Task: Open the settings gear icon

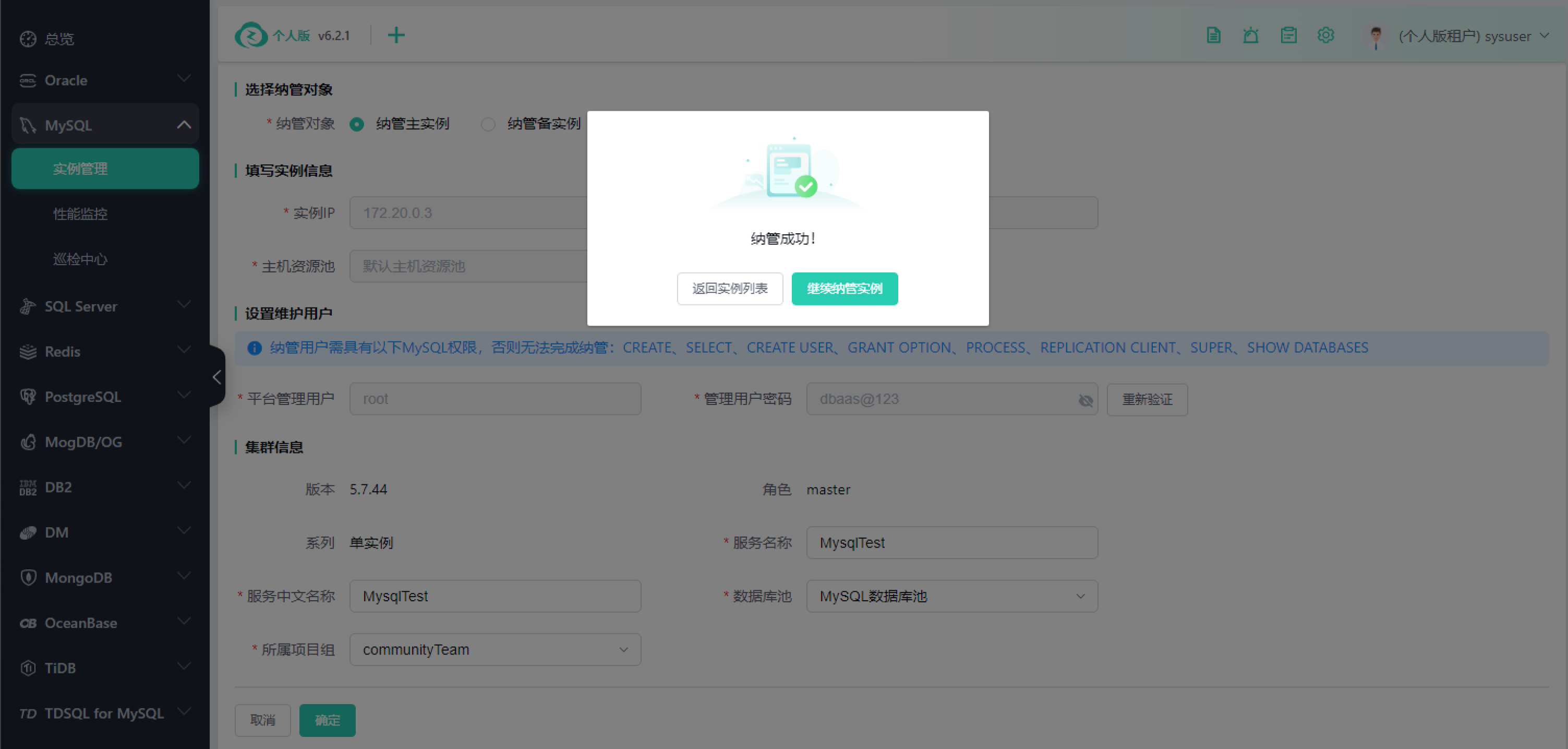Action: [1325, 35]
